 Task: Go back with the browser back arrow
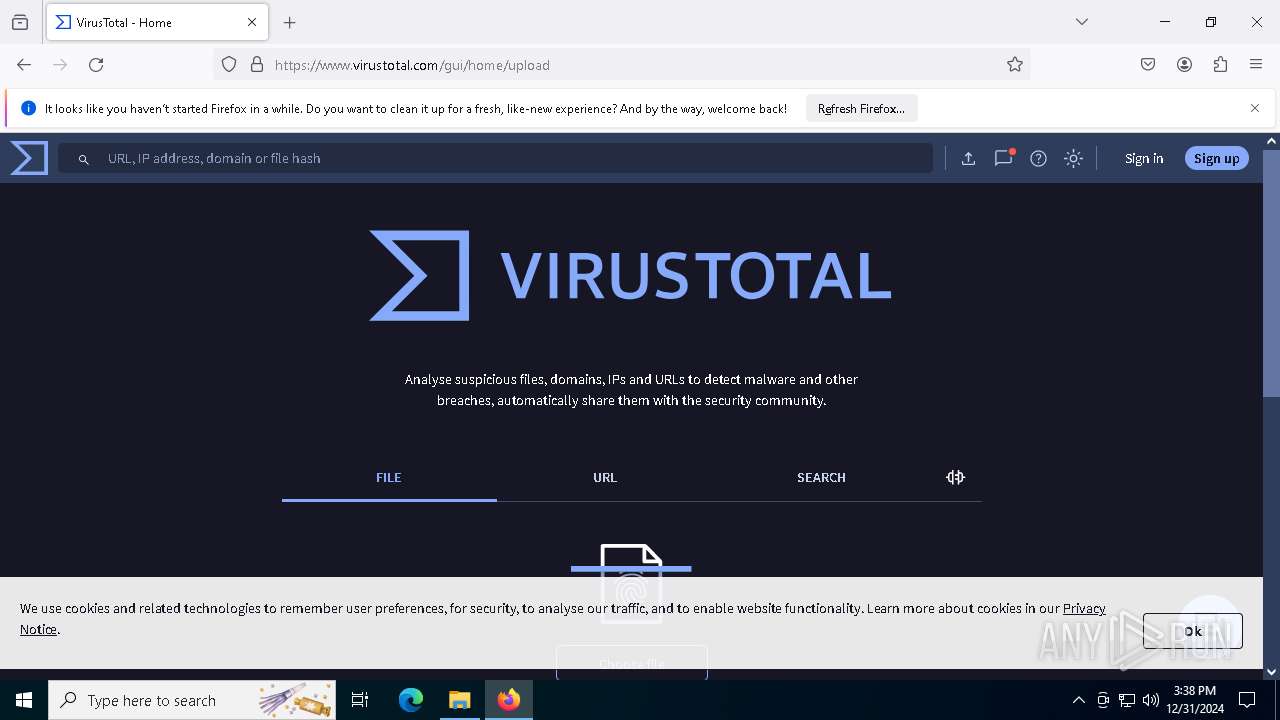(24, 65)
